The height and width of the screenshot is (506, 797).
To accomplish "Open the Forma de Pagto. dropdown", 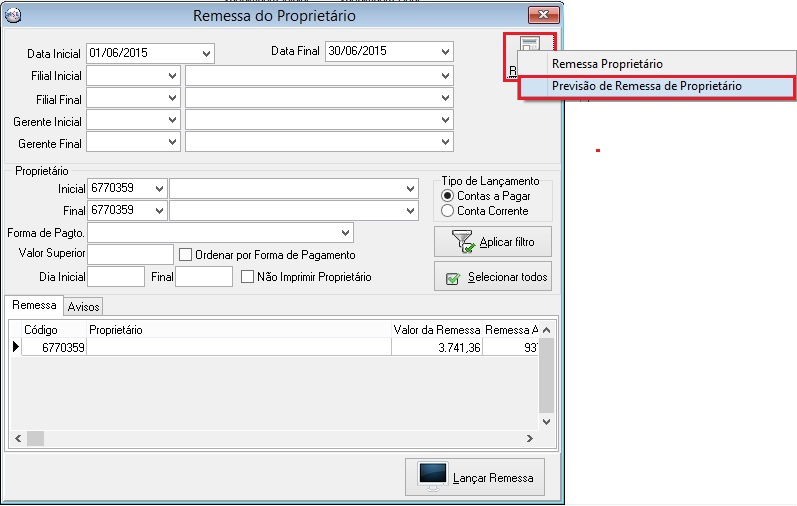I will pos(346,233).
